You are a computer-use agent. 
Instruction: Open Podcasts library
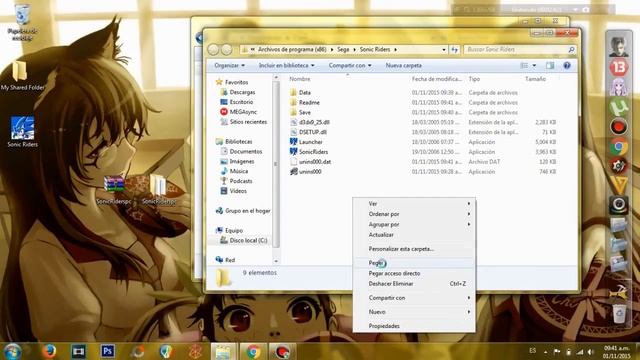pos(241,181)
